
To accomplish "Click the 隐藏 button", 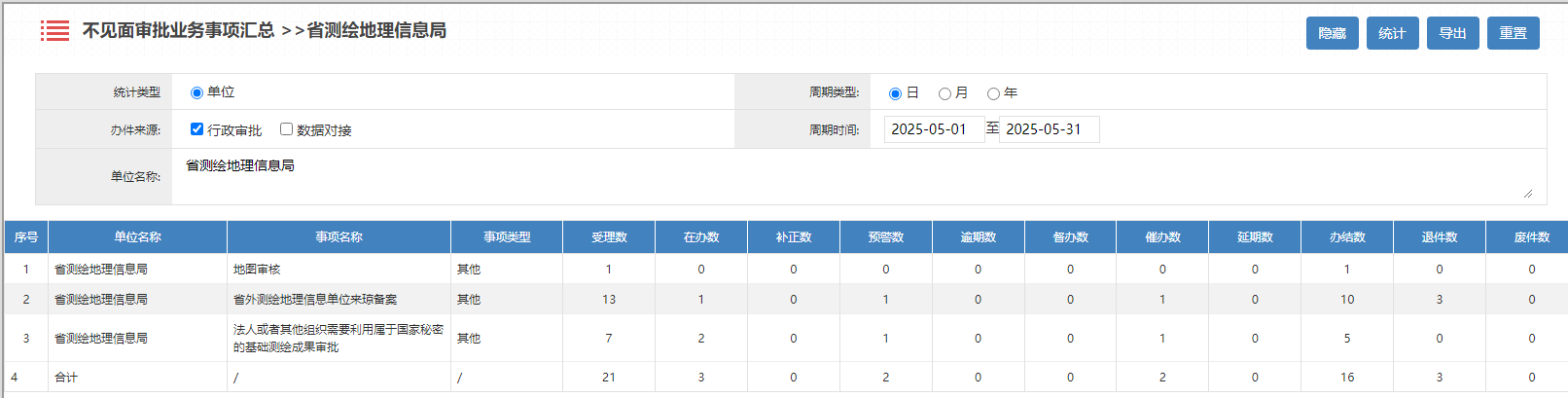I will click(1332, 33).
